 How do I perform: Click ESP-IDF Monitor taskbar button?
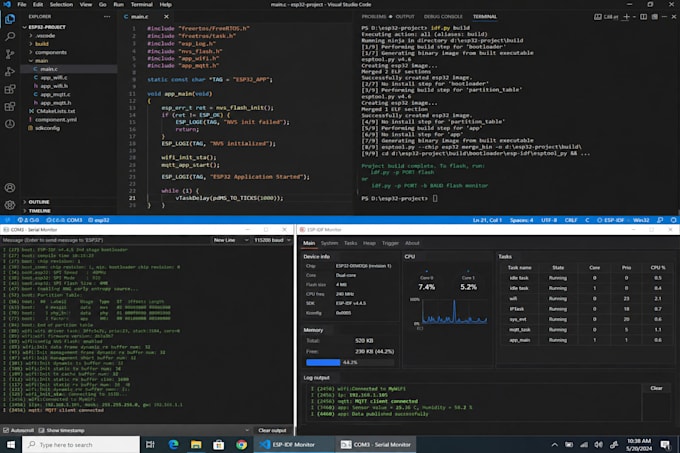click(294, 445)
